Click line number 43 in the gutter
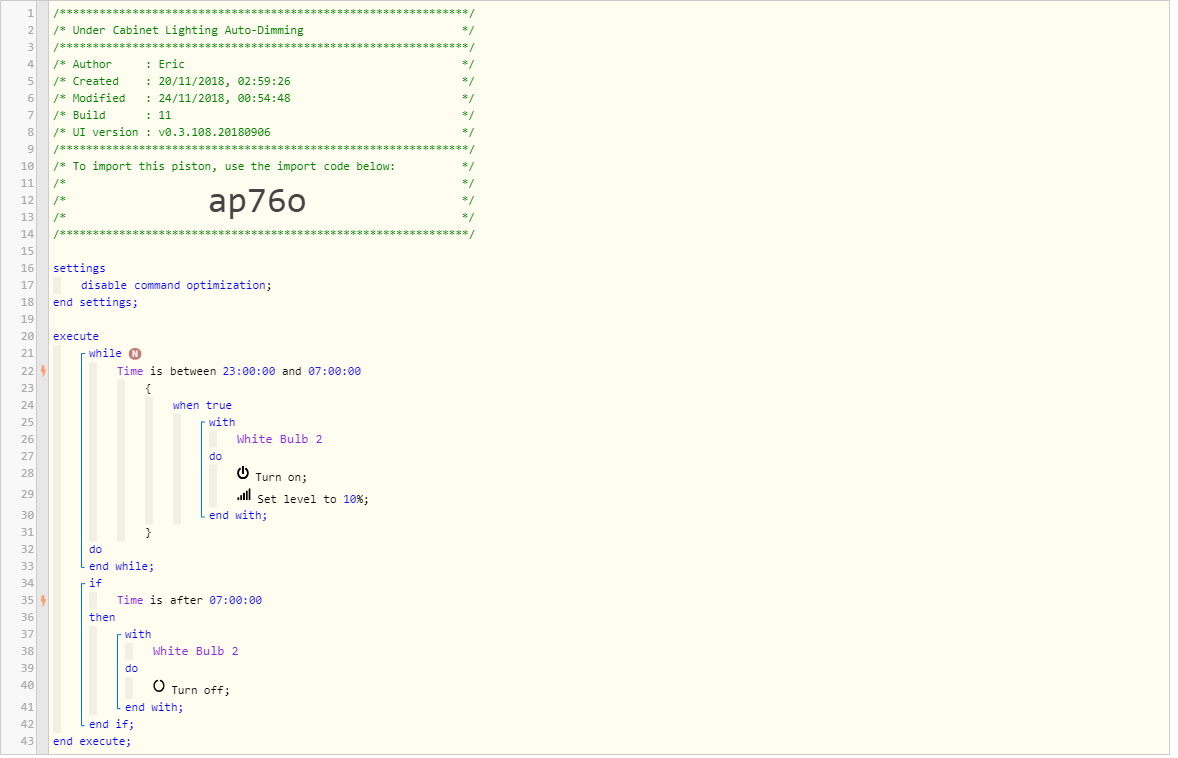This screenshot has height=758, width=1178. pos(27,741)
